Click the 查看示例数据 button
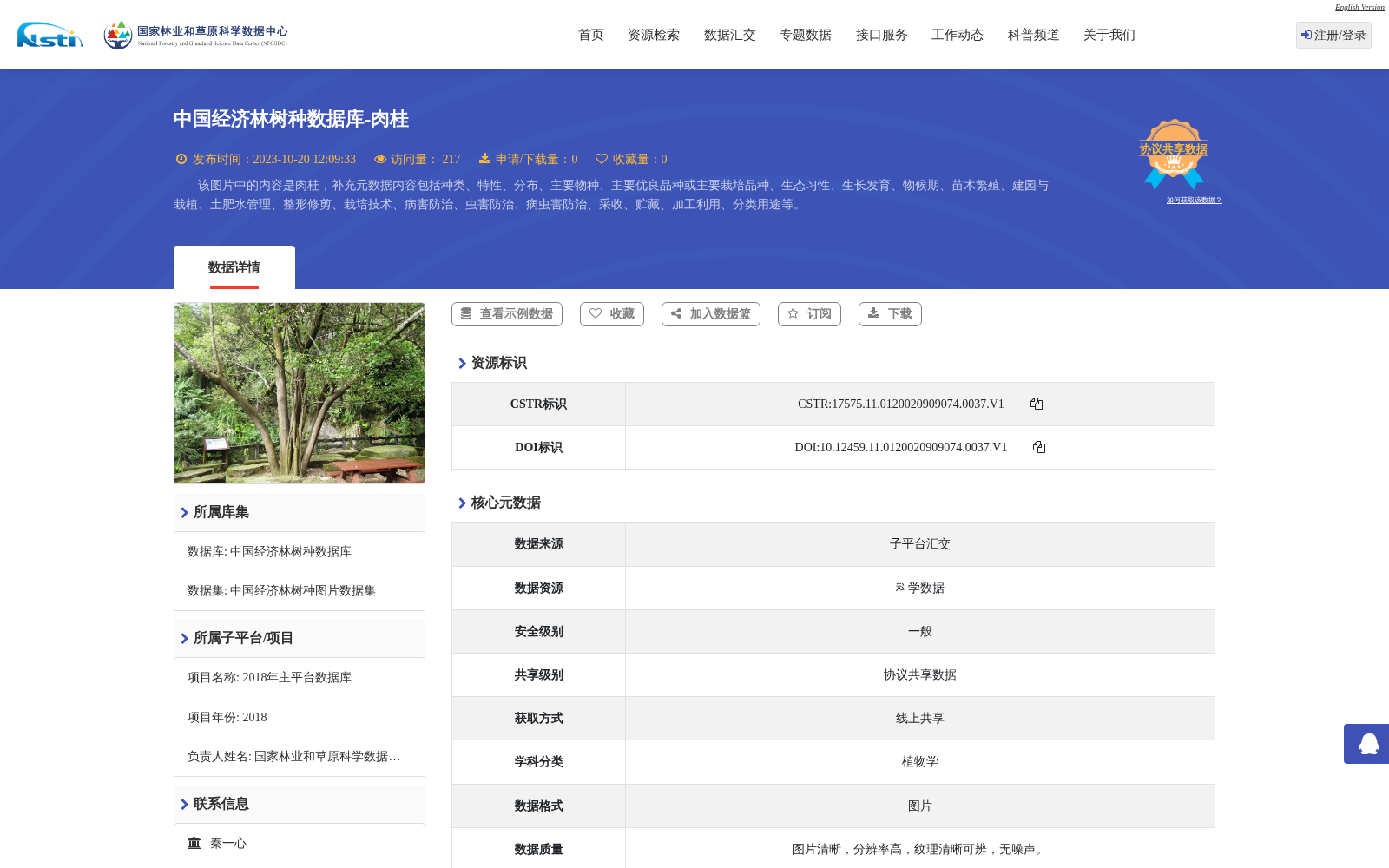The height and width of the screenshot is (868, 1389). tap(507, 314)
